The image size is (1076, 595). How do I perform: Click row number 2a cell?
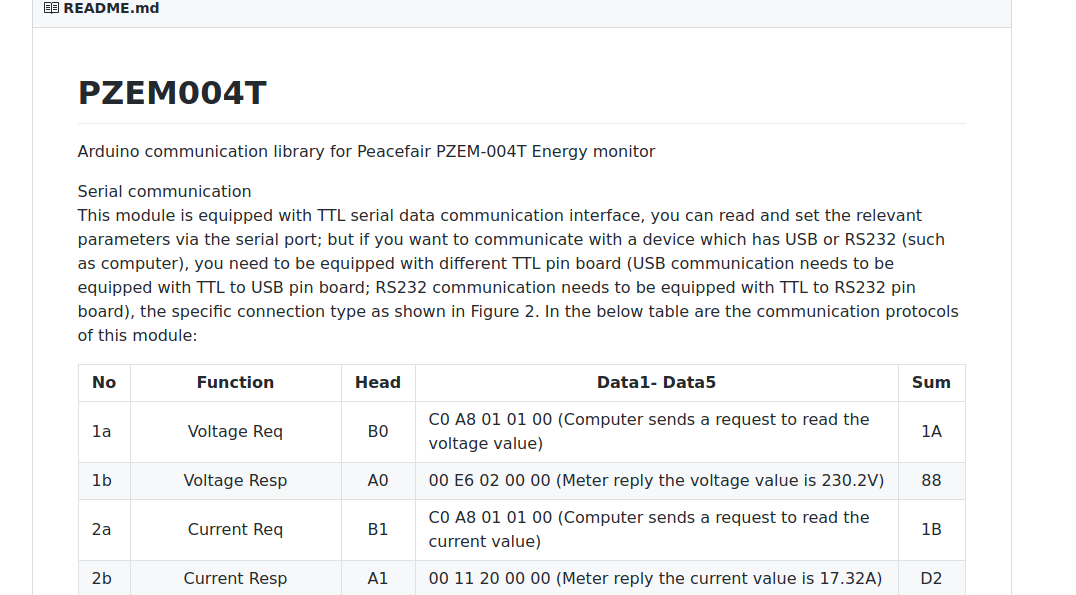click(104, 530)
